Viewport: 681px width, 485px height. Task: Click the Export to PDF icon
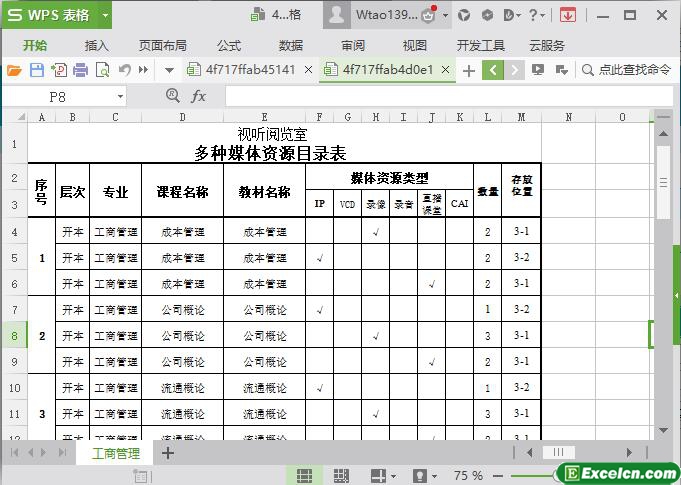pyautogui.click(x=59, y=70)
